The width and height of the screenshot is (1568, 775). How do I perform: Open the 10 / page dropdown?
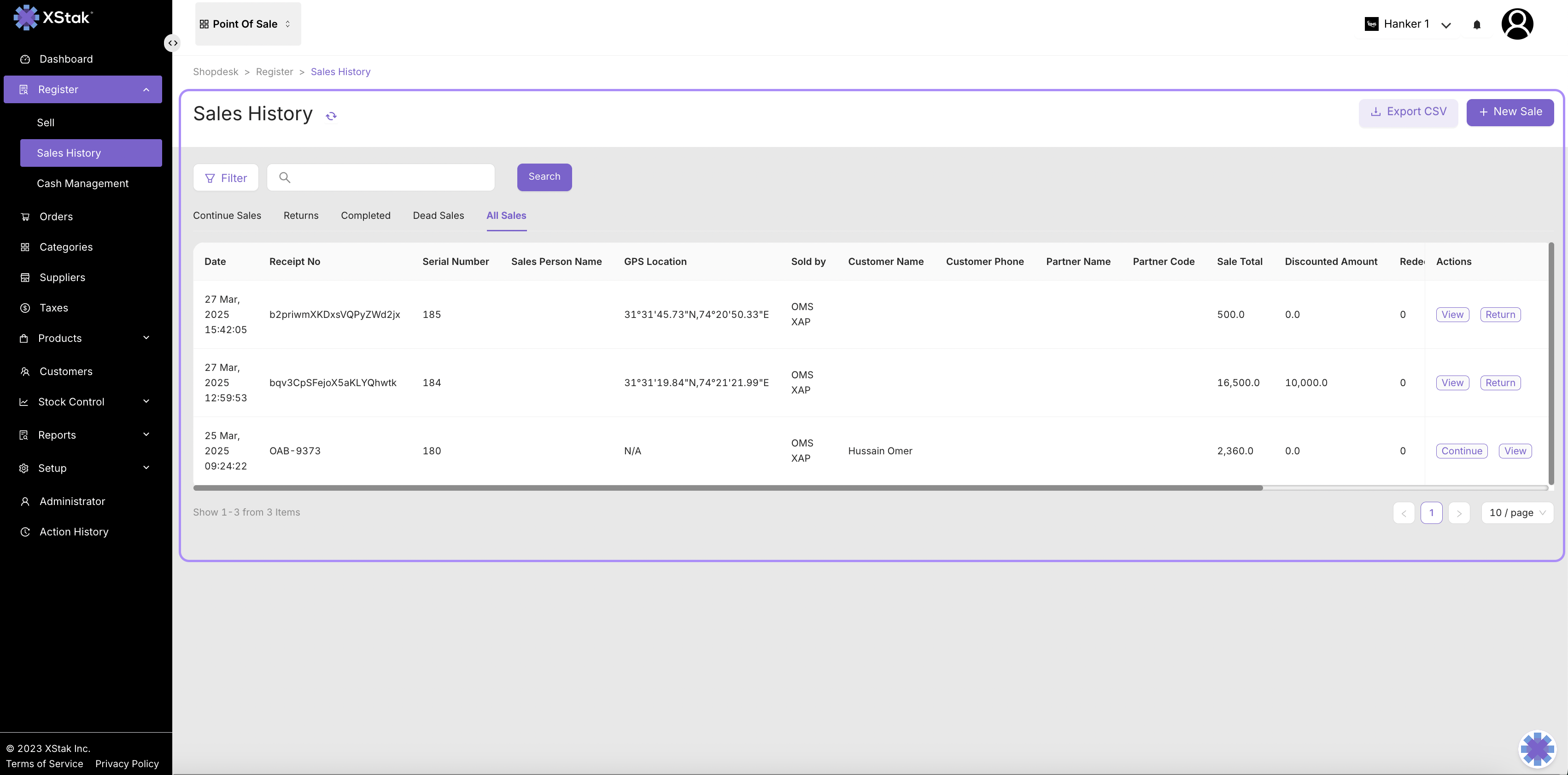[1517, 513]
